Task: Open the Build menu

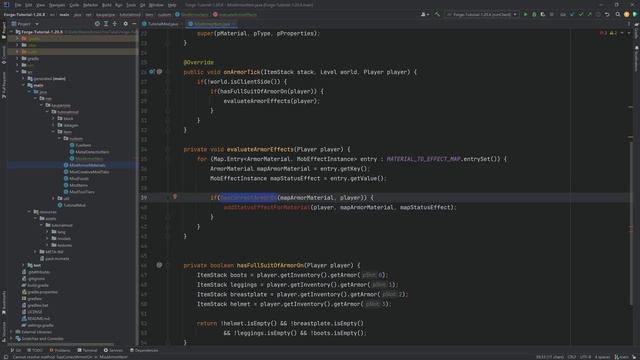Action: pyautogui.click(x=107, y=5)
